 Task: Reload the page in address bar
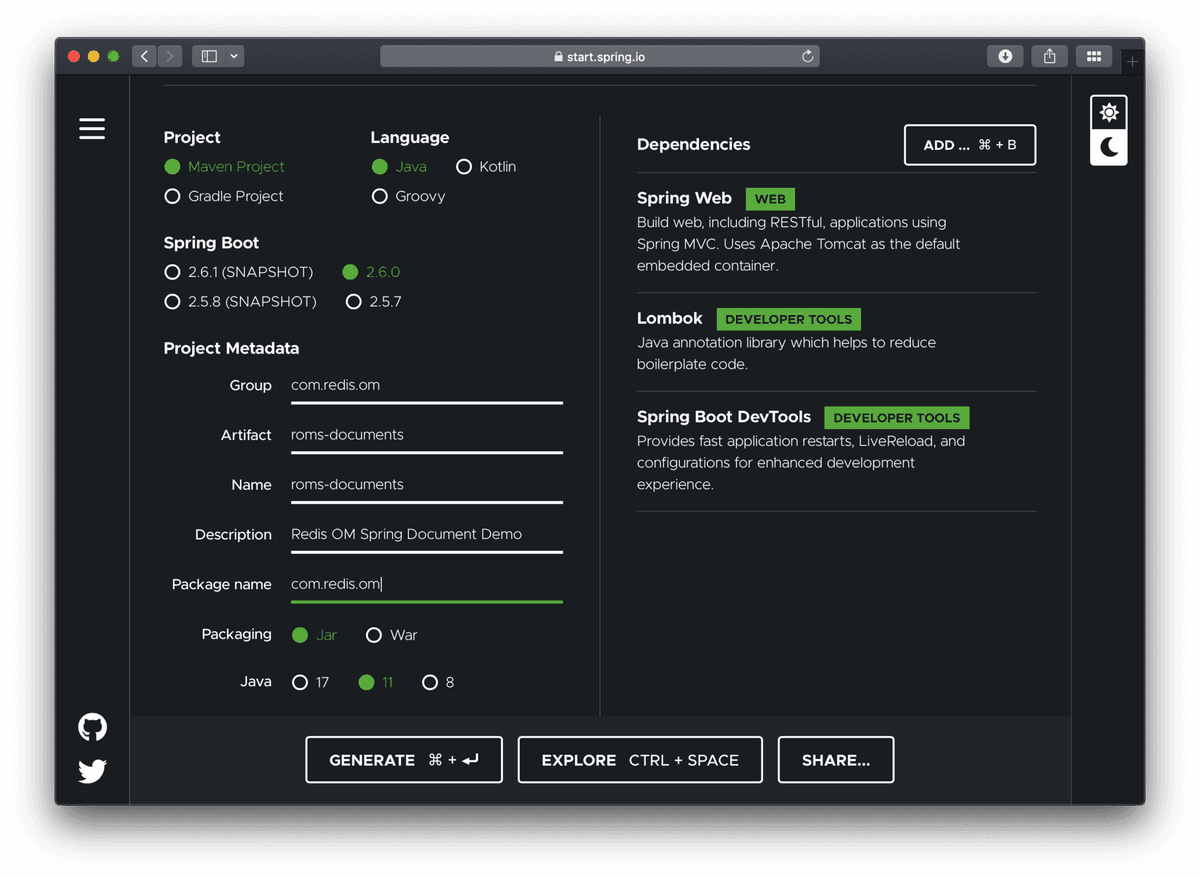[807, 57]
